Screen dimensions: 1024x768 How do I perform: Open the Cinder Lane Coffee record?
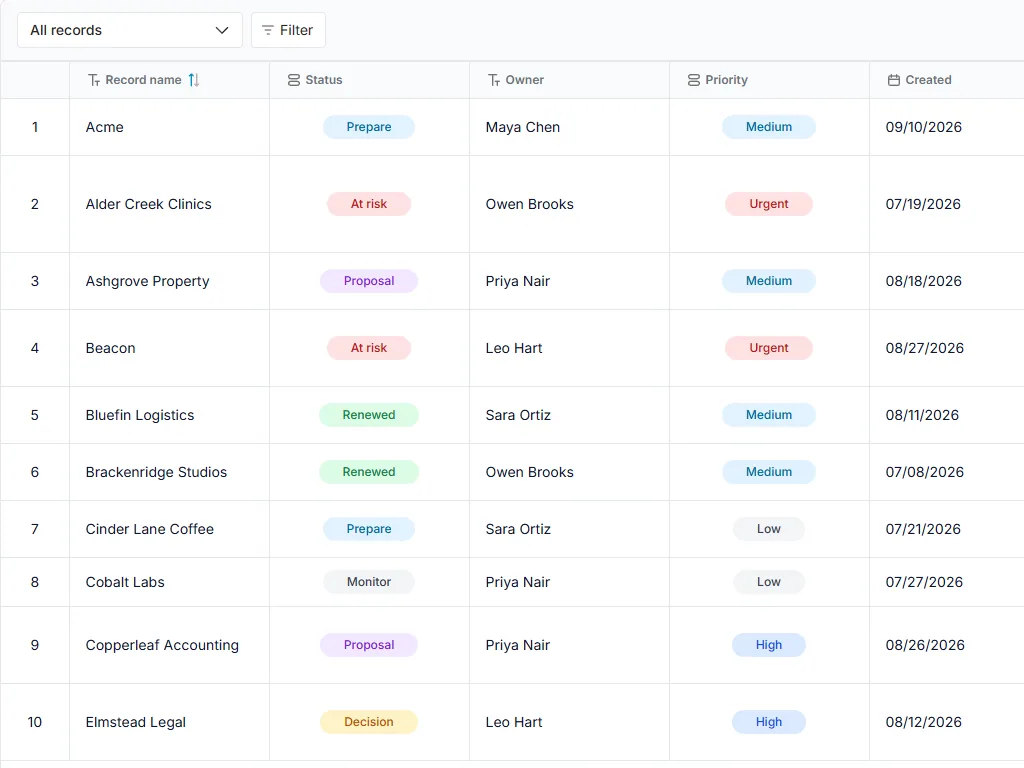(150, 529)
